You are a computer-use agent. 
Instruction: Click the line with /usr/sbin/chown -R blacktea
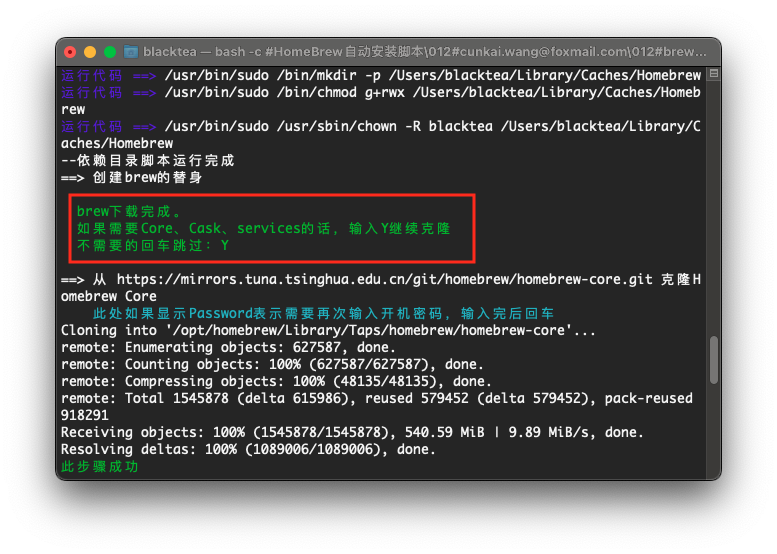(381, 126)
